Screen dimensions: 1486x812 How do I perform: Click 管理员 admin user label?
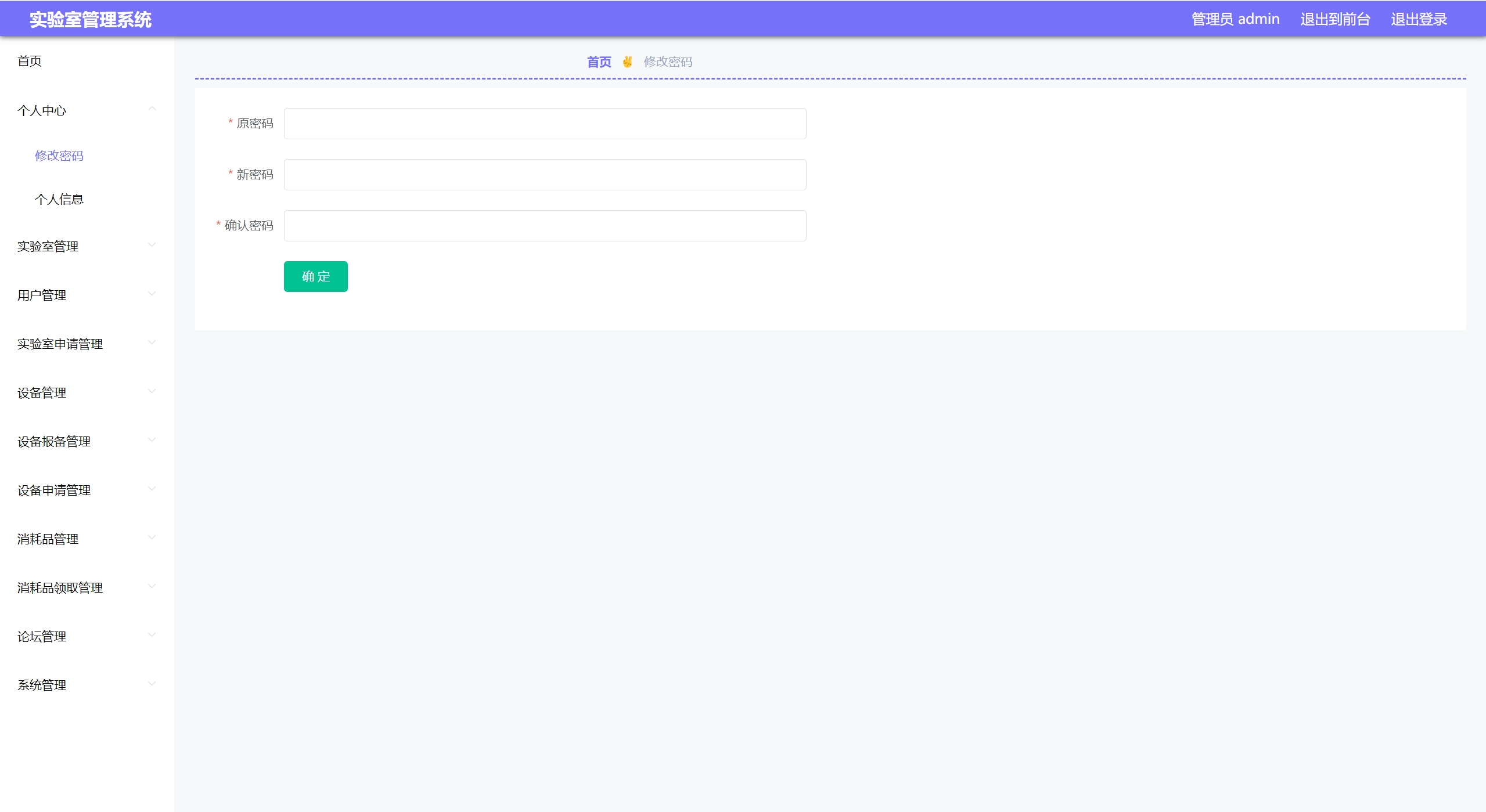[1235, 19]
